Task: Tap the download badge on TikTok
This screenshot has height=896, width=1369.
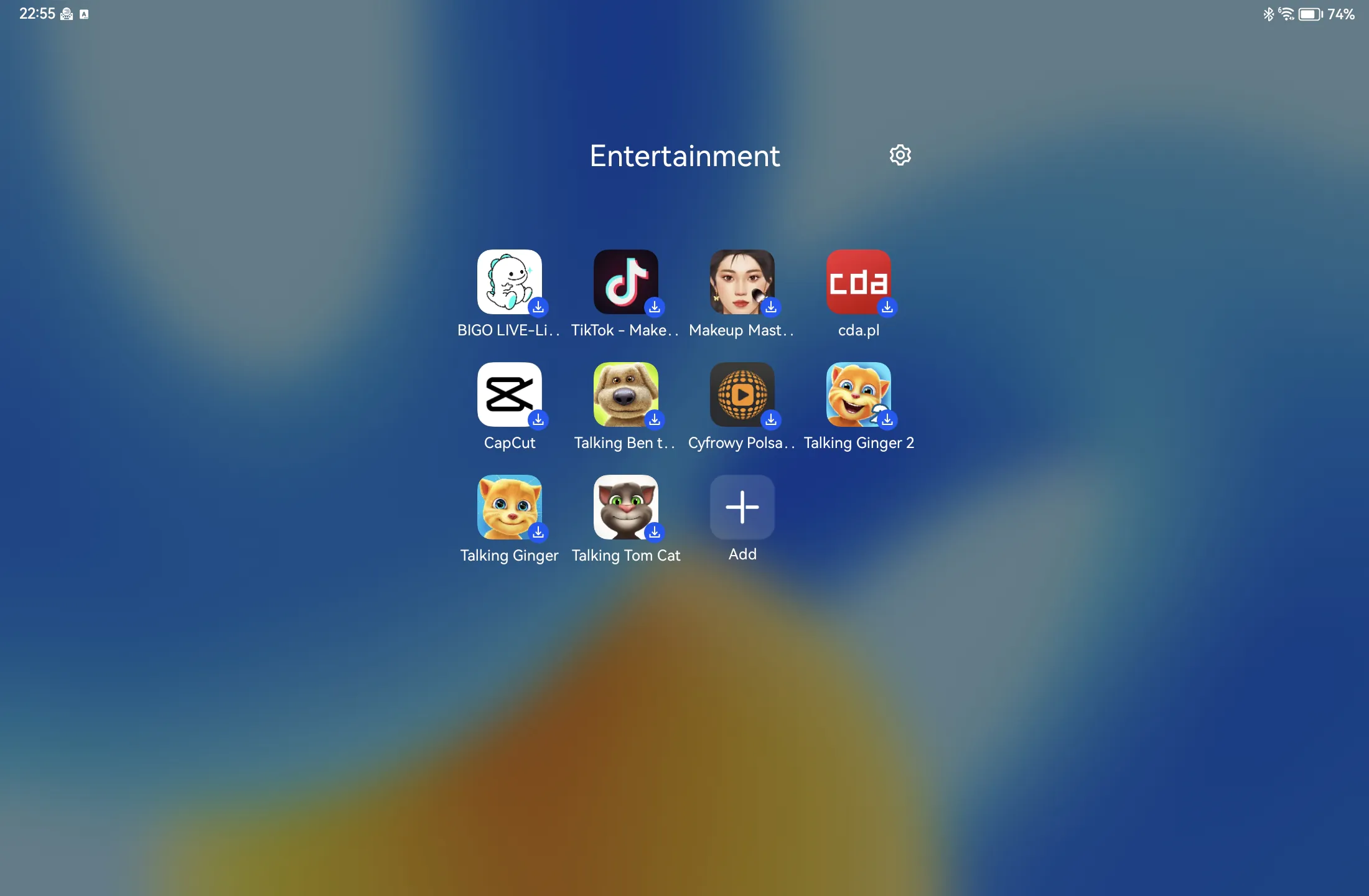Action: (x=655, y=307)
